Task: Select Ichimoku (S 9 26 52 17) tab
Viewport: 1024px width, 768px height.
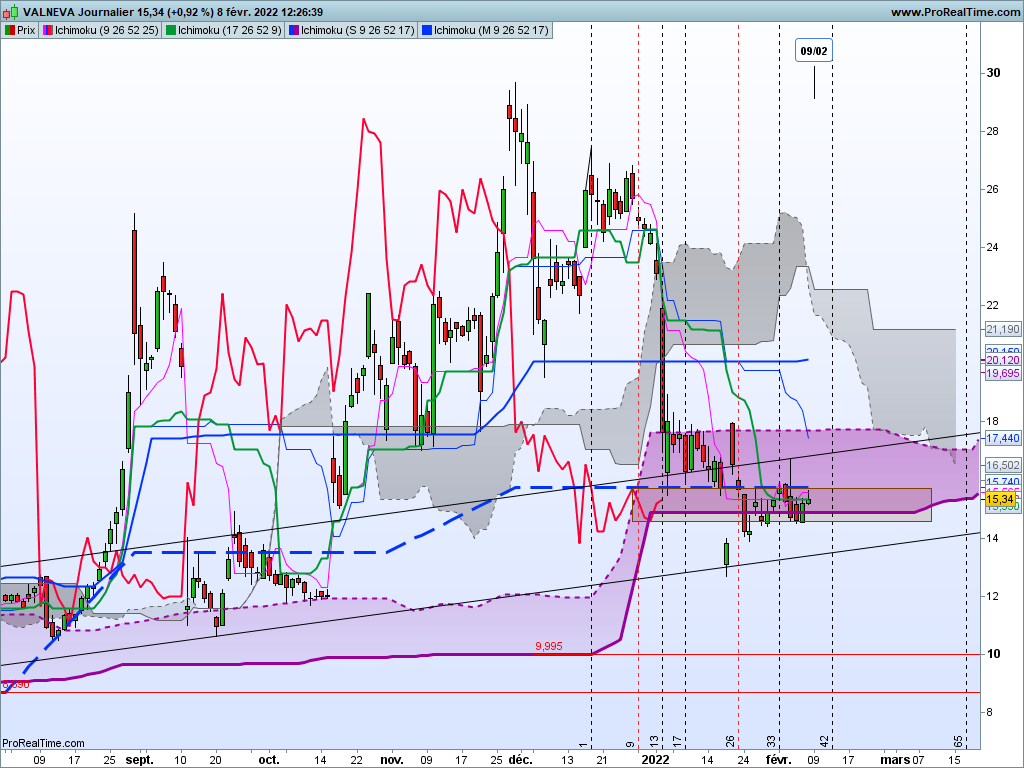Action: 351,30
